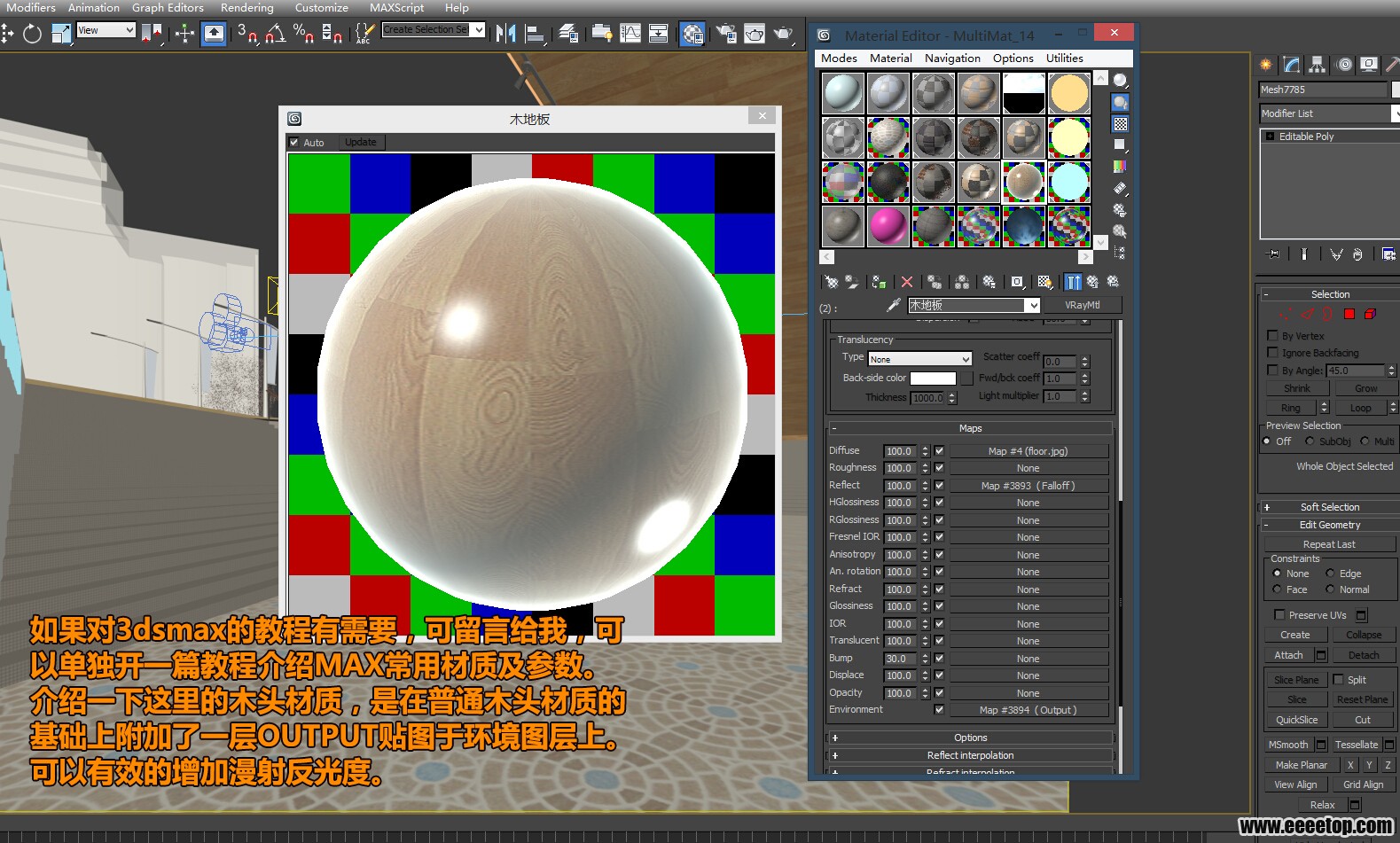Pick material with the eyedropper icon
This screenshot has width=1400, height=843.
tap(894, 305)
